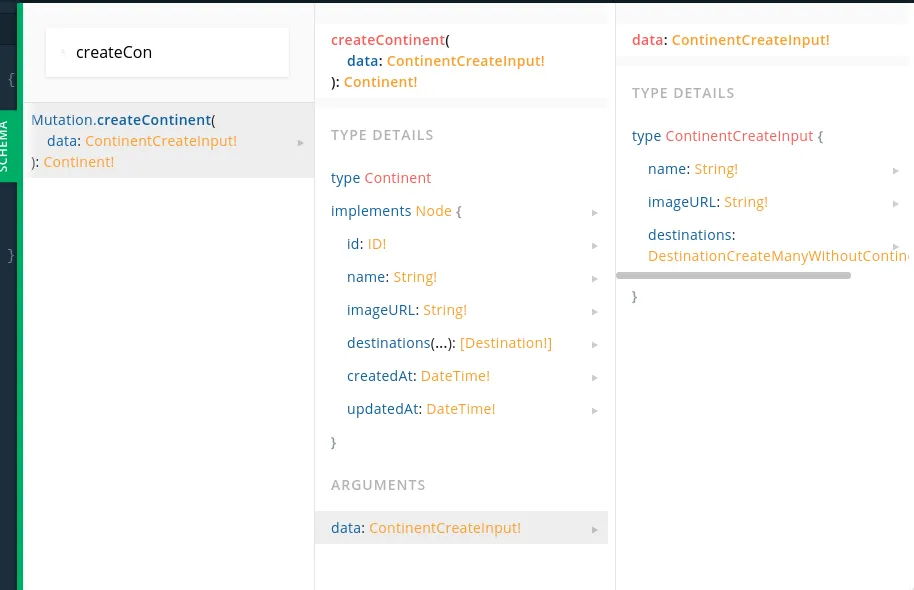The height and width of the screenshot is (590, 914).
Task: Focus the schema search field
Action: (175, 52)
